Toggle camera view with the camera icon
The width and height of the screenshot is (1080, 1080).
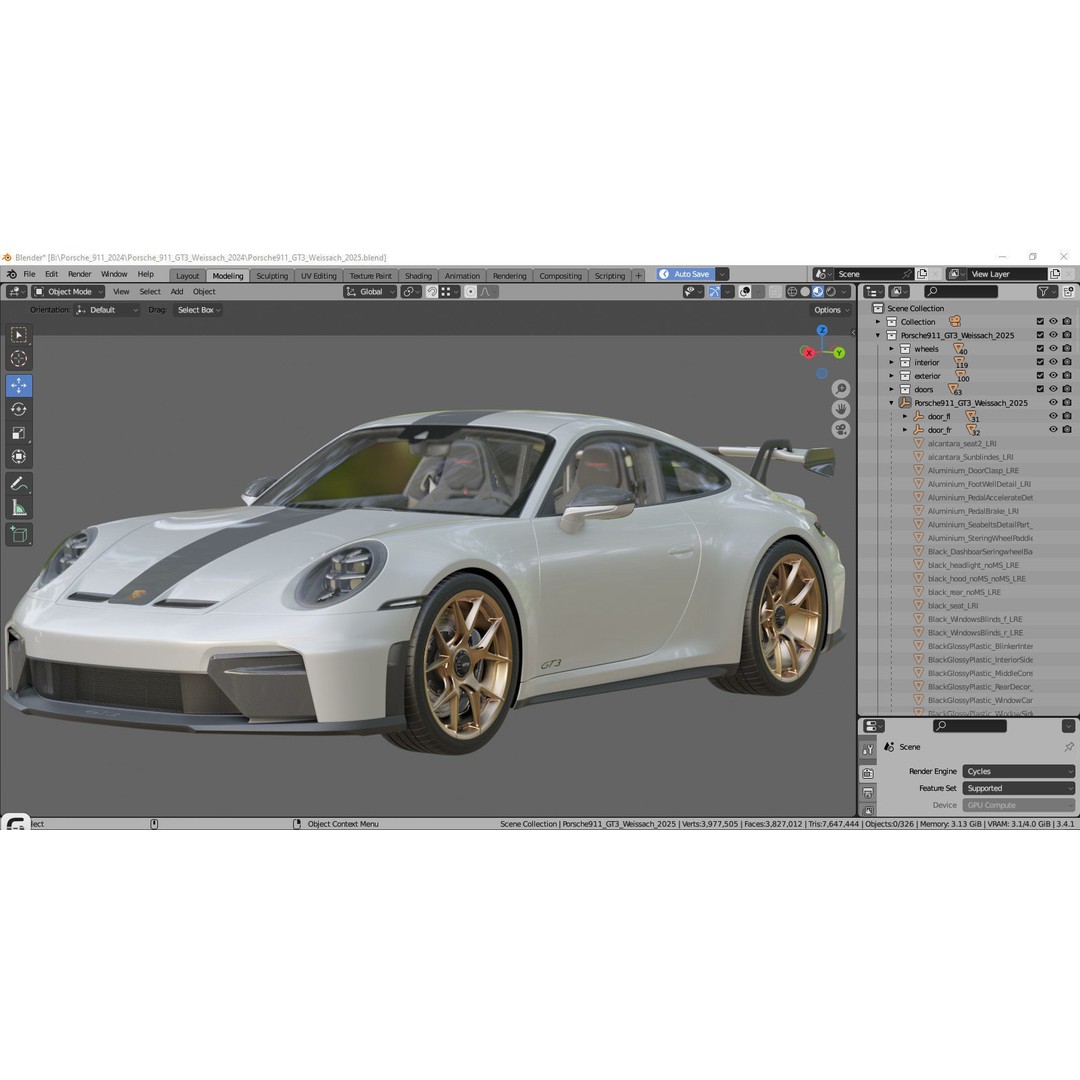pyautogui.click(x=840, y=430)
